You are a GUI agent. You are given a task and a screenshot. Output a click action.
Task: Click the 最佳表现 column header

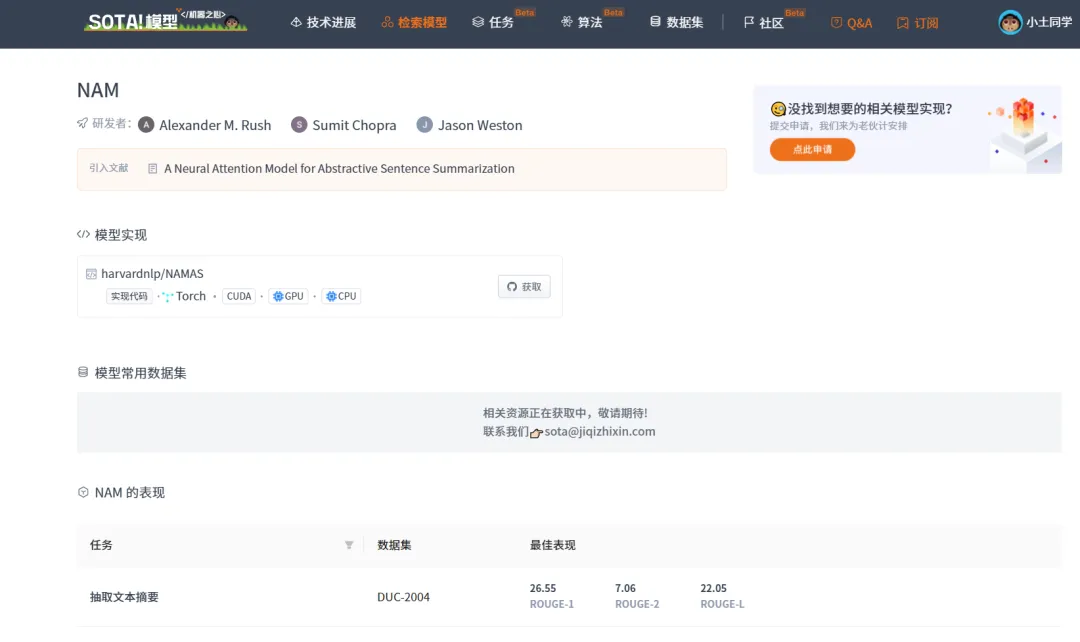552,545
